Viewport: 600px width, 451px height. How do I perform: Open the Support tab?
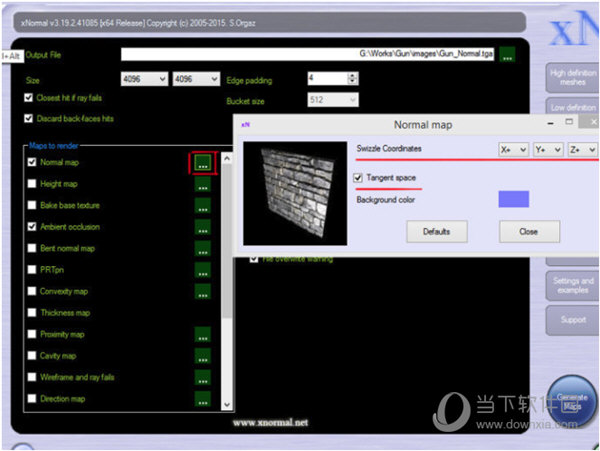coord(572,320)
